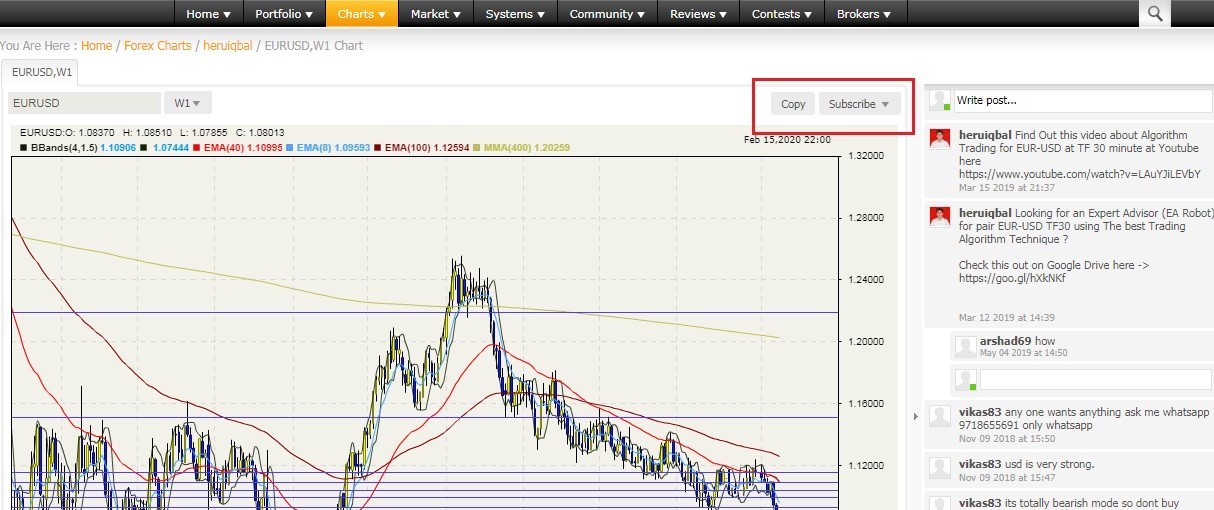
Task: Click the small arrow left of vikas83 post
Action: (x=916, y=416)
